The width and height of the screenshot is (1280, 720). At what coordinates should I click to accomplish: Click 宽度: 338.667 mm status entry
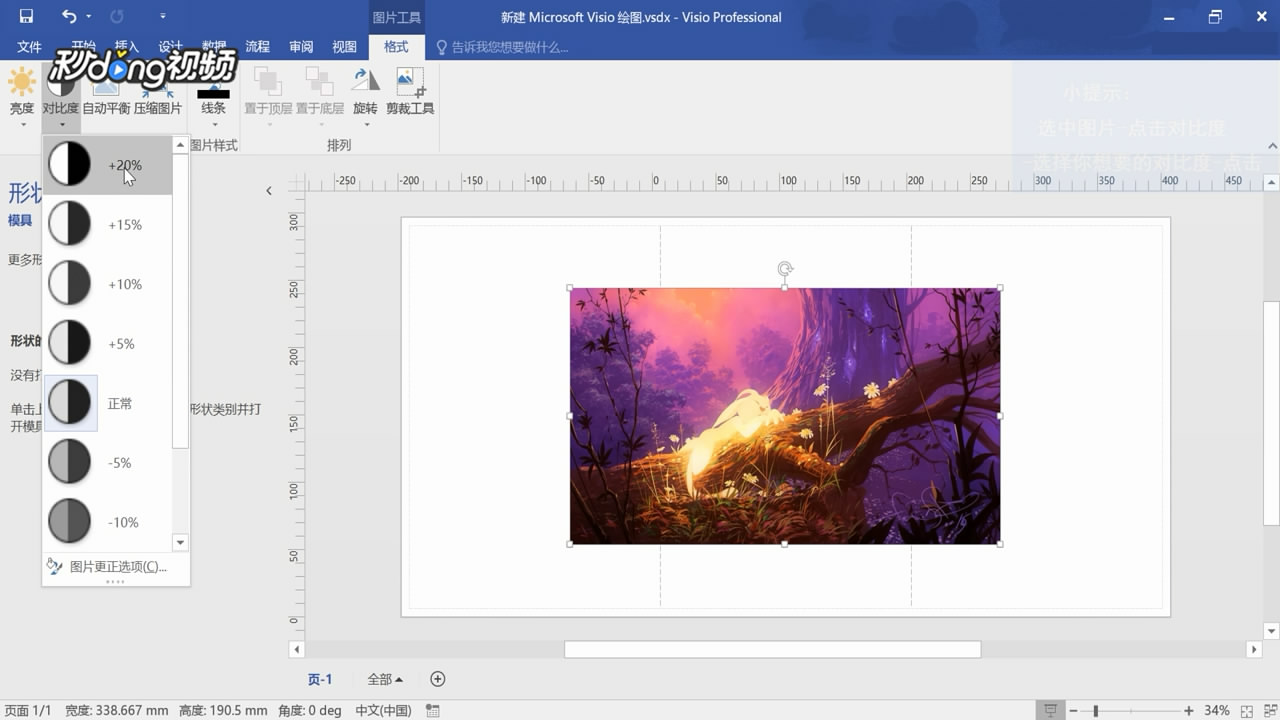click(x=117, y=711)
